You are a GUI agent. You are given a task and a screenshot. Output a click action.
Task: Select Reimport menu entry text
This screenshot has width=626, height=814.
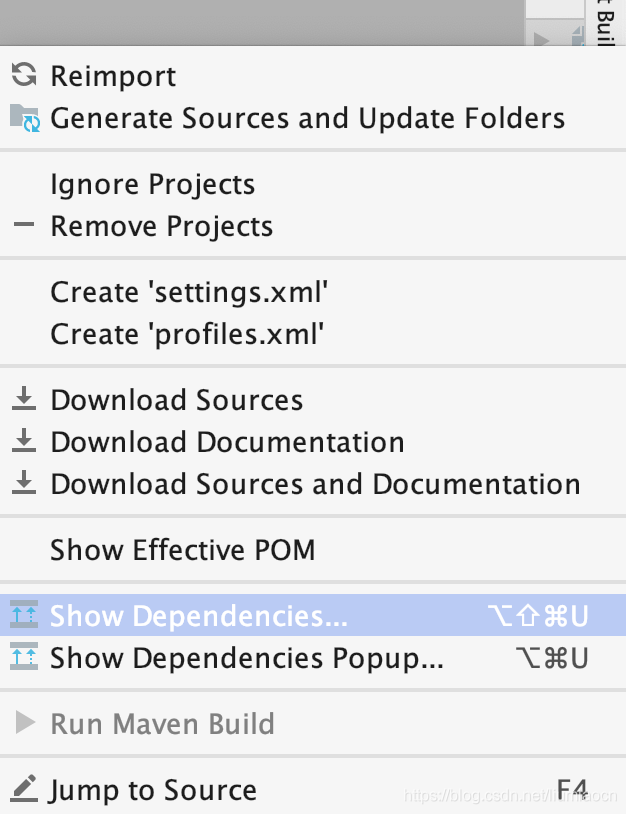click(x=113, y=76)
